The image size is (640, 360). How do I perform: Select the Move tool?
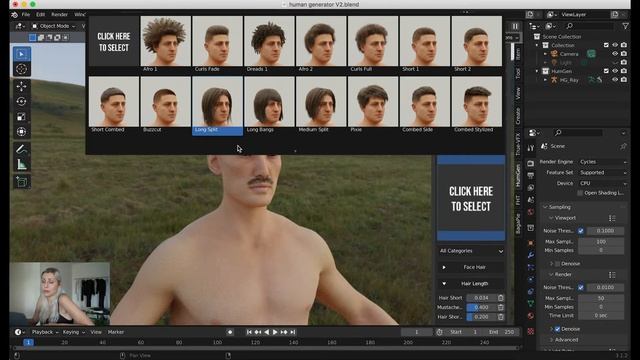point(22,87)
